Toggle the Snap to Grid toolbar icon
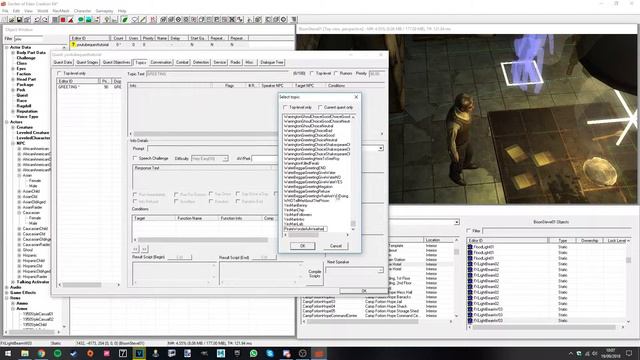This screenshot has width=640, height=360. [55, 20]
